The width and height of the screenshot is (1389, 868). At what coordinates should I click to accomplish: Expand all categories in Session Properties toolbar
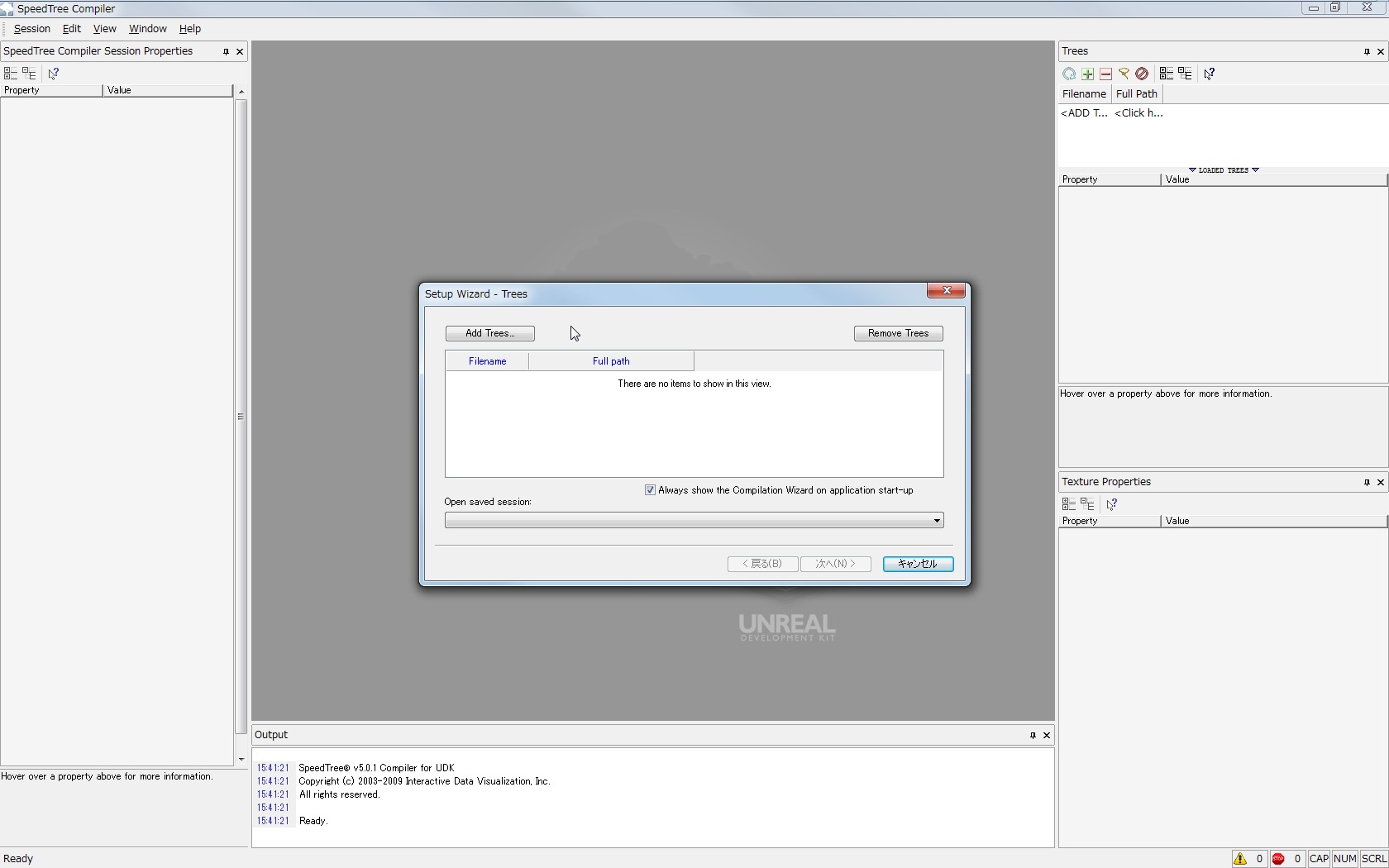coord(11,74)
